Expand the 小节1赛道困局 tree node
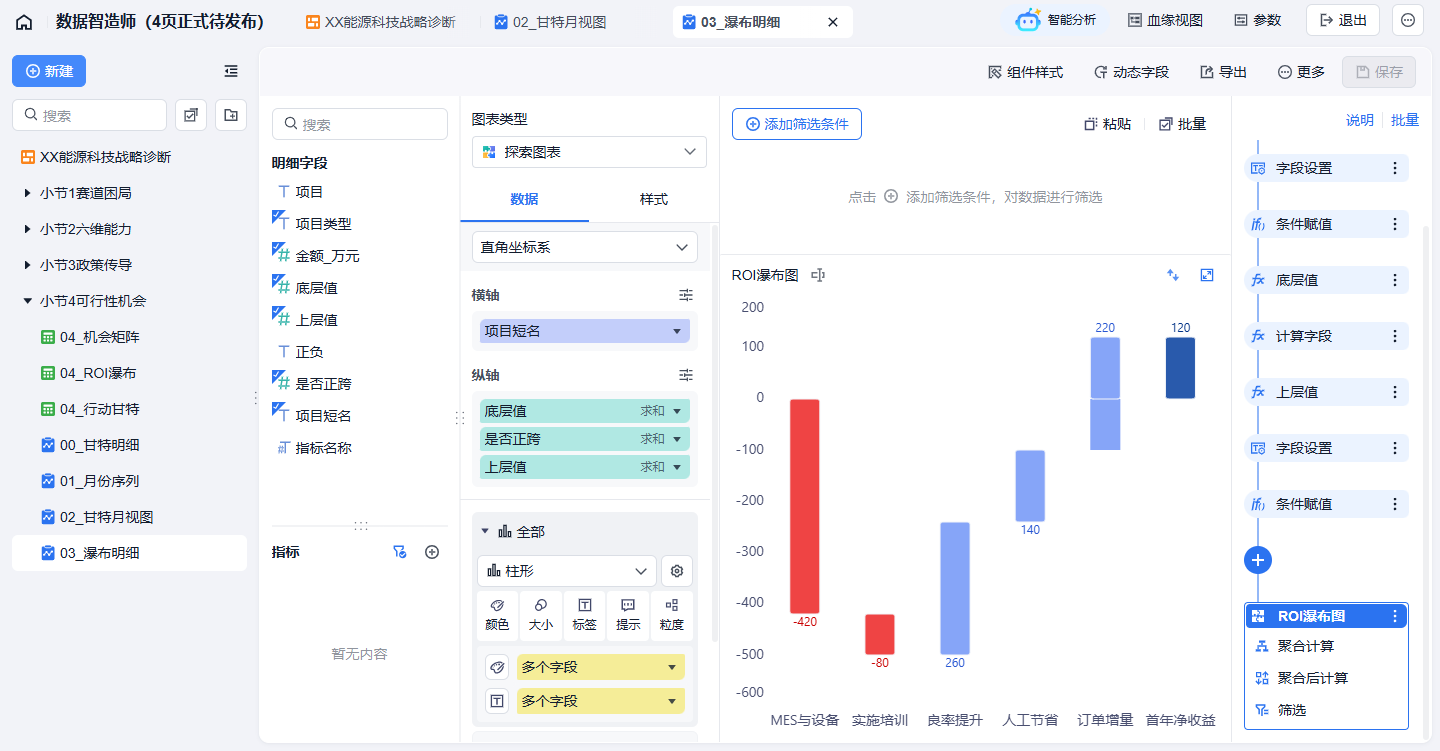 (x=27, y=193)
